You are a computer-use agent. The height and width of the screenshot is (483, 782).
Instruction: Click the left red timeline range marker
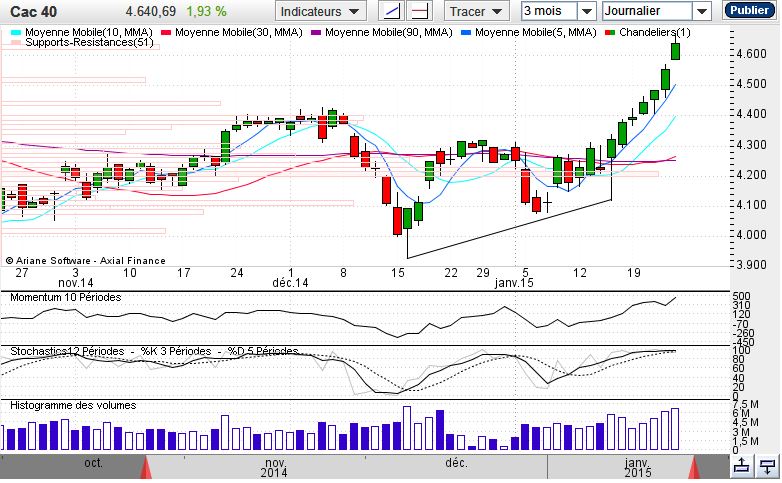pos(146,468)
